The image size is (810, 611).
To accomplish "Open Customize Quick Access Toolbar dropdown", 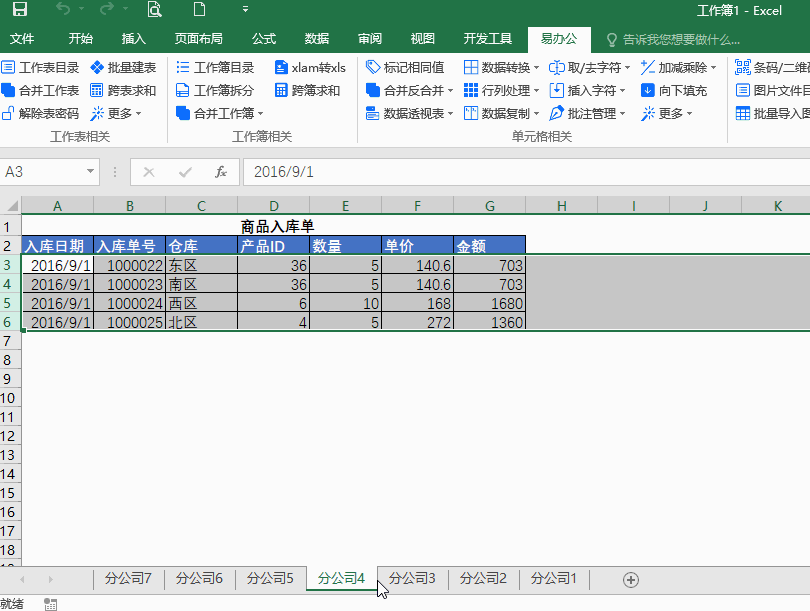I will [x=245, y=9].
